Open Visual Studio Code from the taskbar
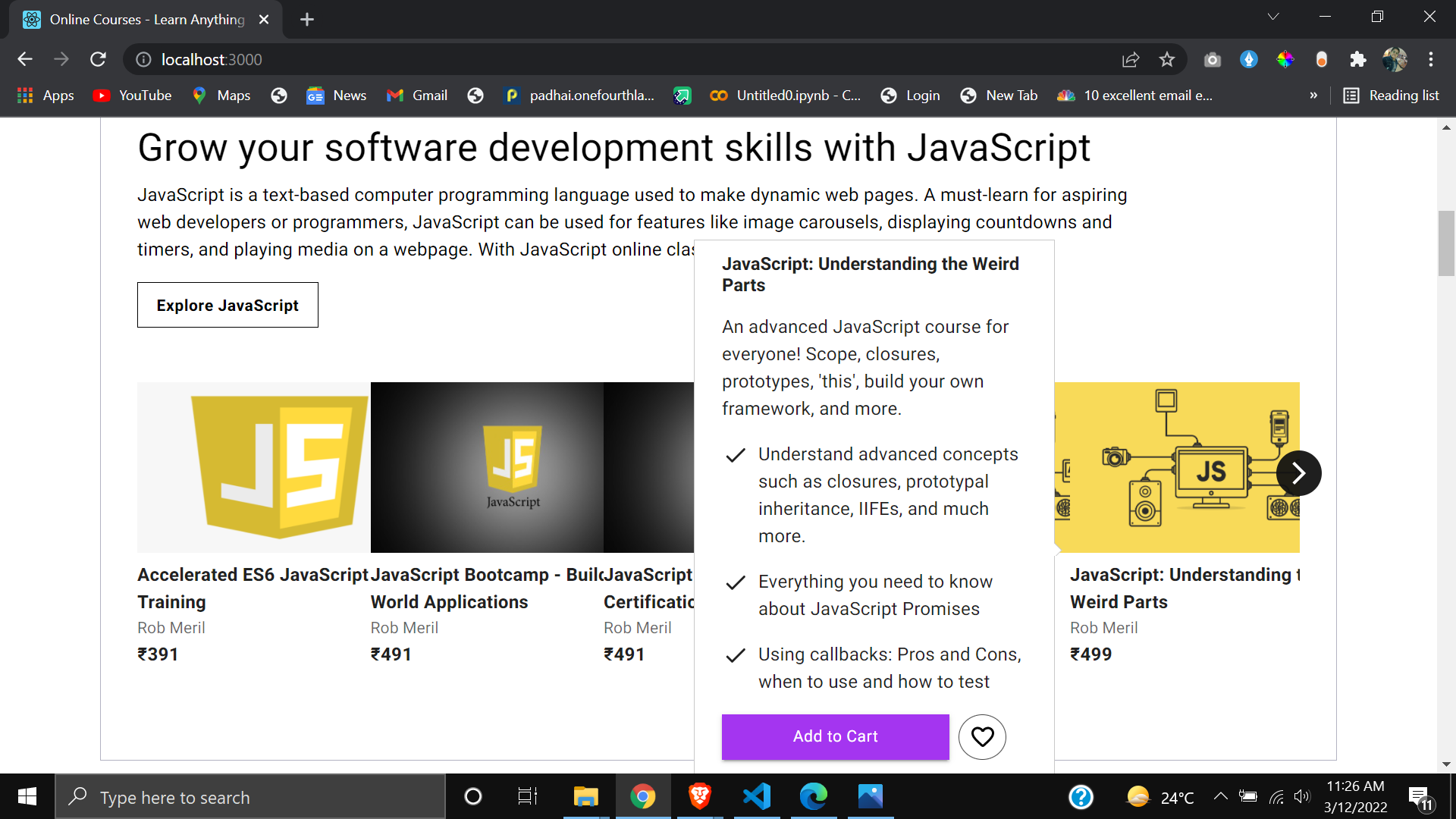1456x819 pixels. [x=756, y=796]
